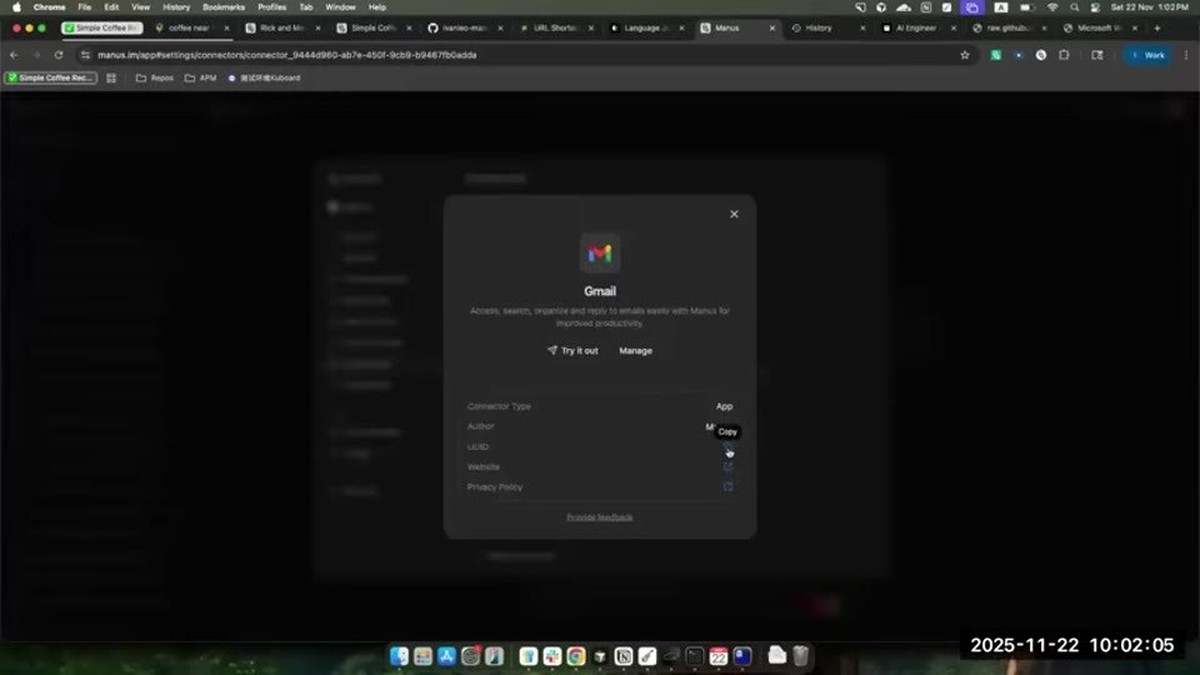Click the address bar URL field
This screenshot has width=1200, height=675.
point(515,55)
